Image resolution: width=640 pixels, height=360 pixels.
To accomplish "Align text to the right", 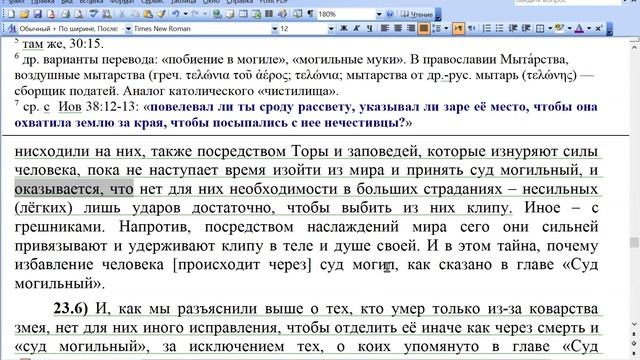I will coord(411,29).
